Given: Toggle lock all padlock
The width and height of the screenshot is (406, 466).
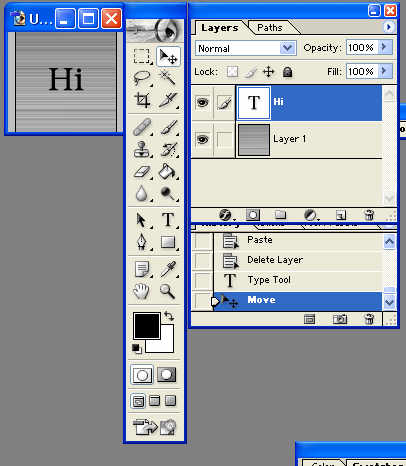Looking at the screenshot, I should 287,72.
